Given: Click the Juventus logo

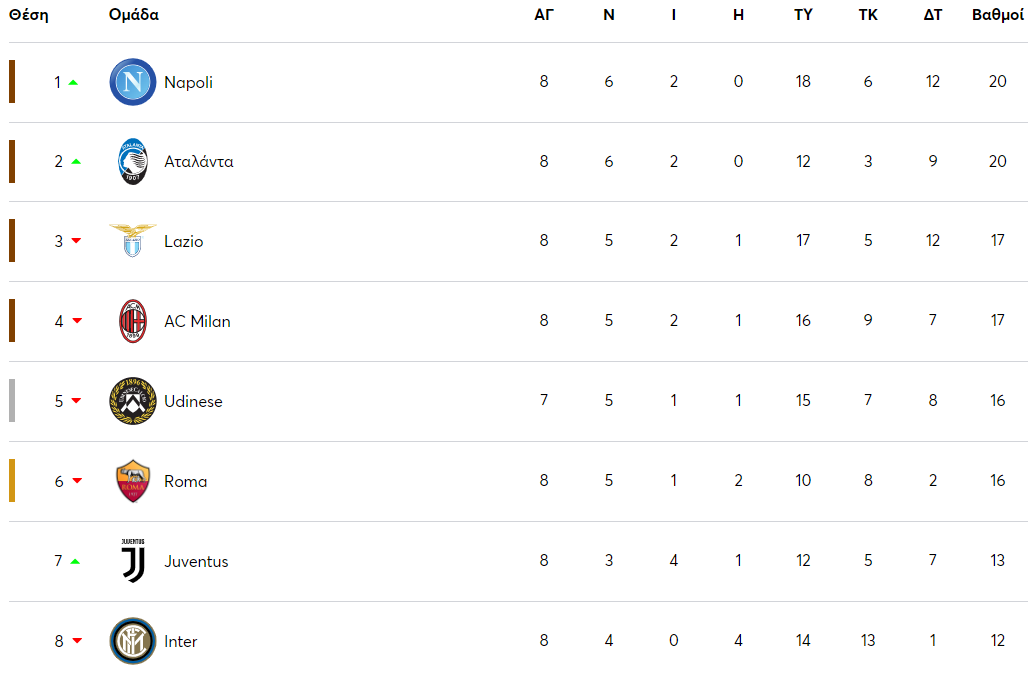Looking at the screenshot, I should (x=133, y=561).
